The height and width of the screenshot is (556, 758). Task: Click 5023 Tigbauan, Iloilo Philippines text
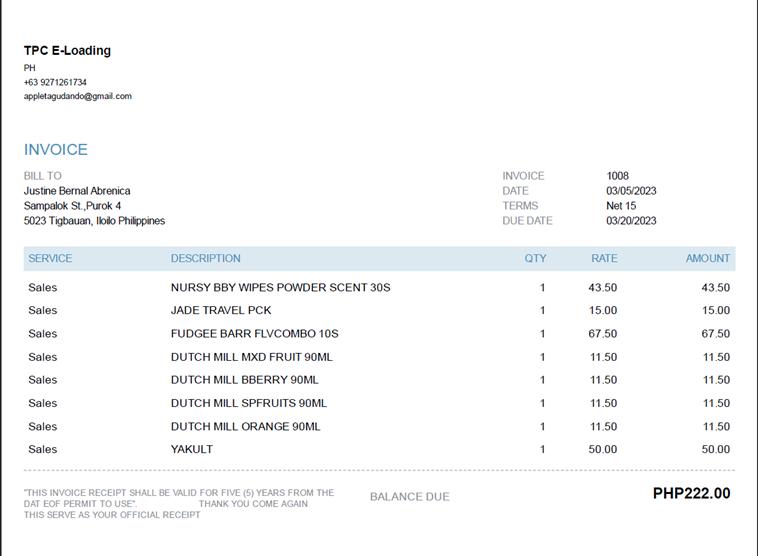pos(94,221)
